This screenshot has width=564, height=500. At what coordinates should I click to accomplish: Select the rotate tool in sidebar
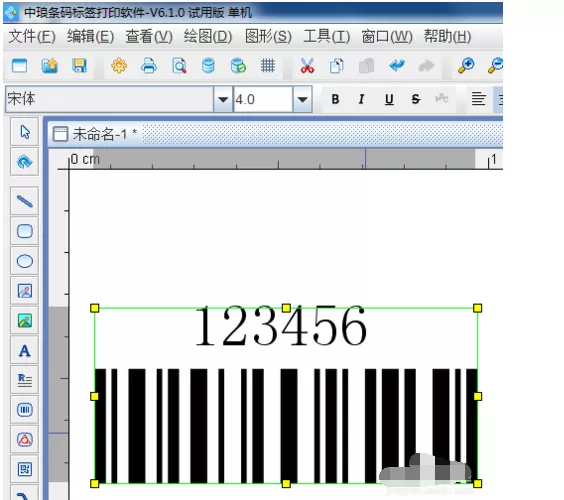point(24,162)
